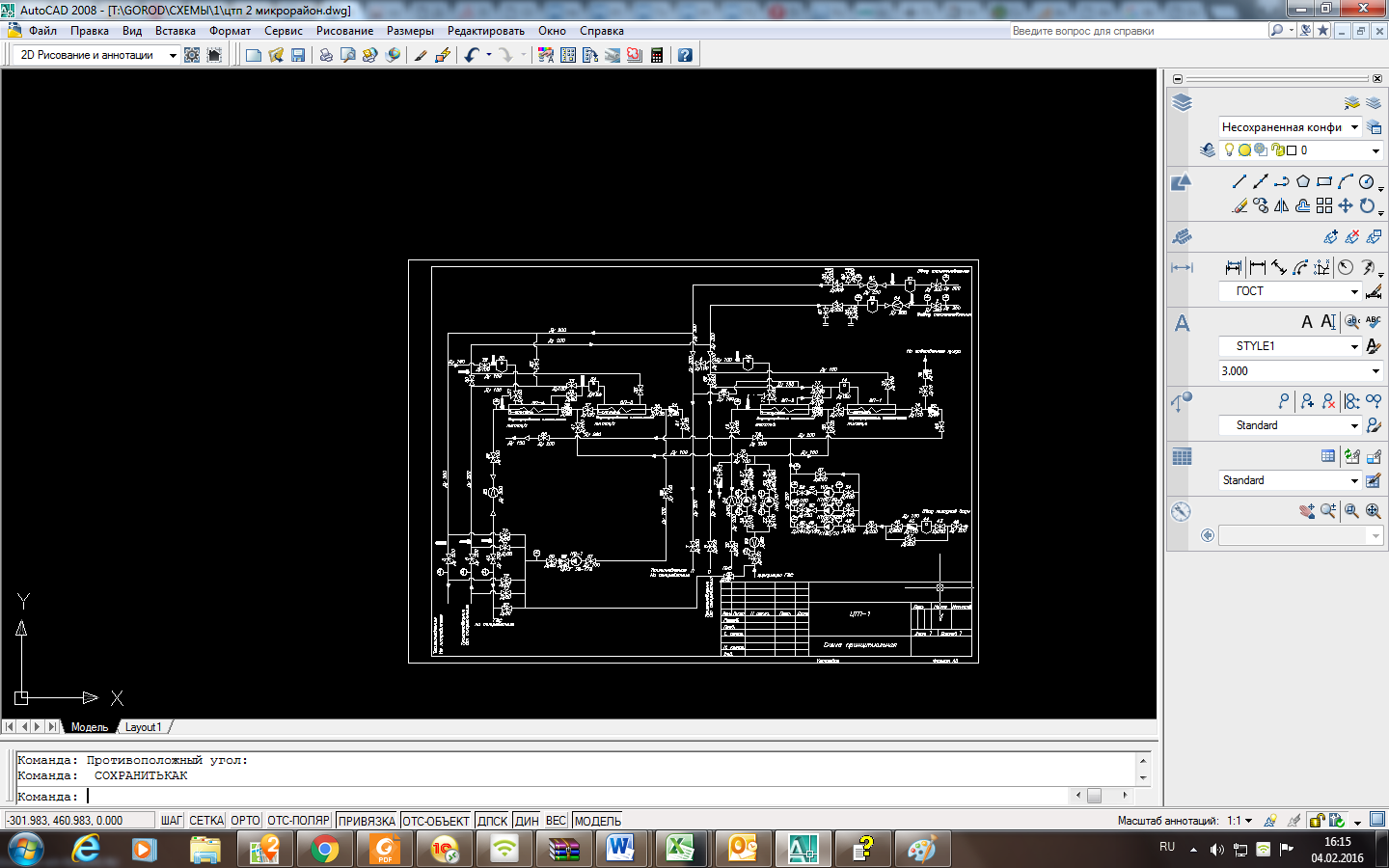The width and height of the screenshot is (1389, 868).
Task: Open the Вставка menu
Action: pyautogui.click(x=176, y=31)
